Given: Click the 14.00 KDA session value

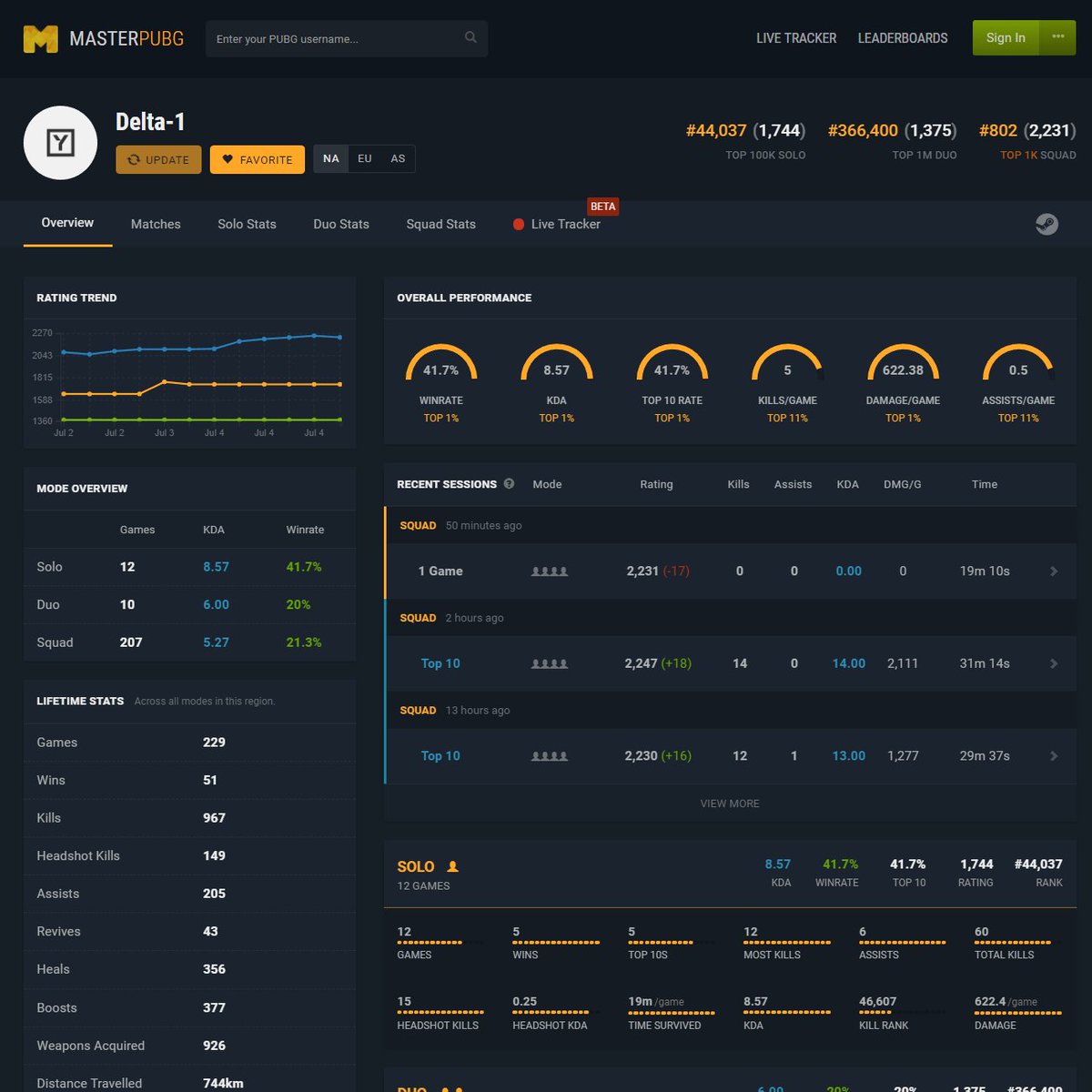Looking at the screenshot, I should coord(848,663).
